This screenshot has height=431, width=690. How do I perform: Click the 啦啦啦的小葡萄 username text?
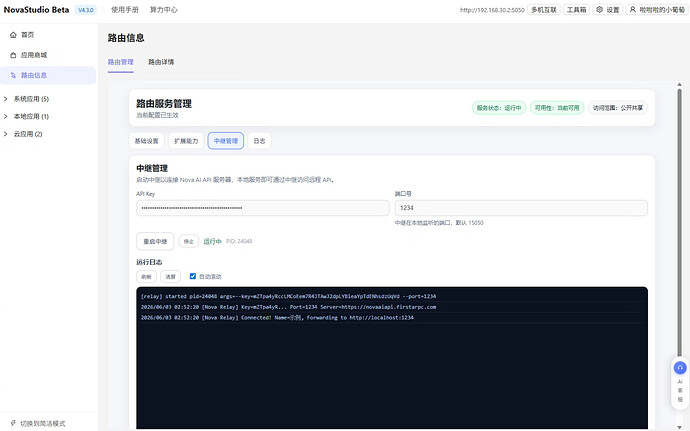(x=662, y=10)
